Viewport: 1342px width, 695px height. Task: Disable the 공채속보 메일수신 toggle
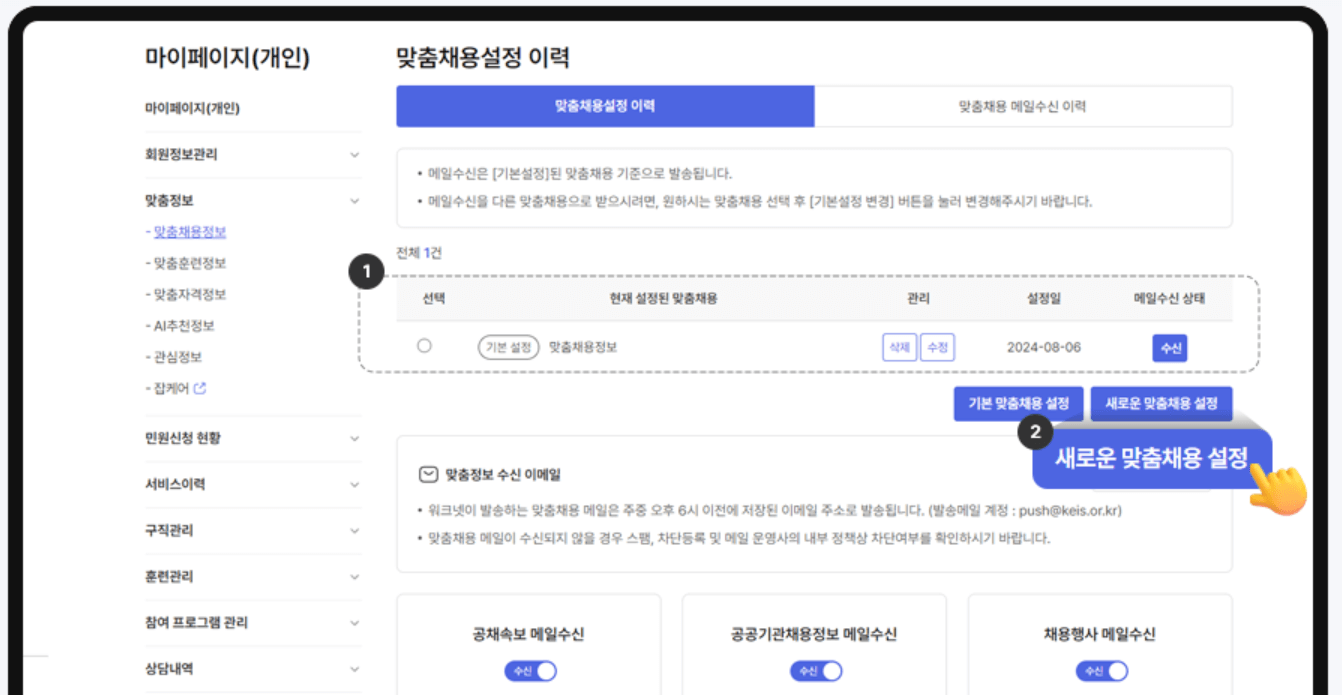(531, 670)
